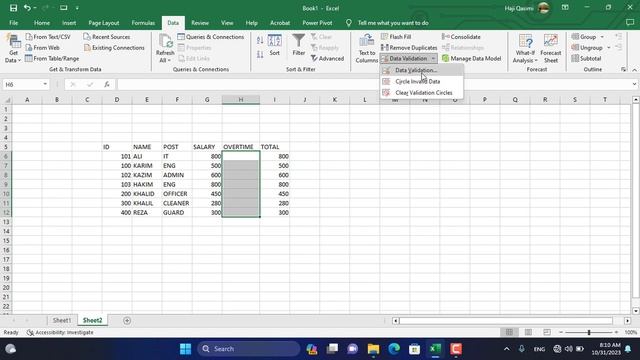Viewport: 640px width, 360px height.
Task: Click Remove Duplicates
Action: point(409,48)
